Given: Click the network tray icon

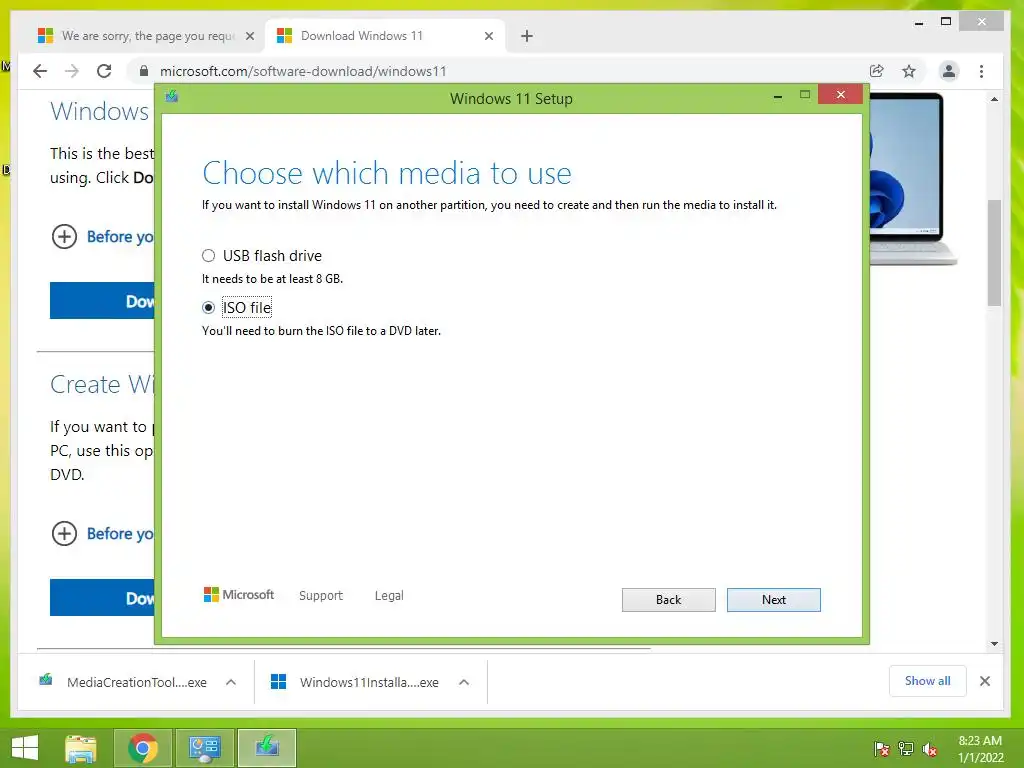Looking at the screenshot, I should click(906, 748).
